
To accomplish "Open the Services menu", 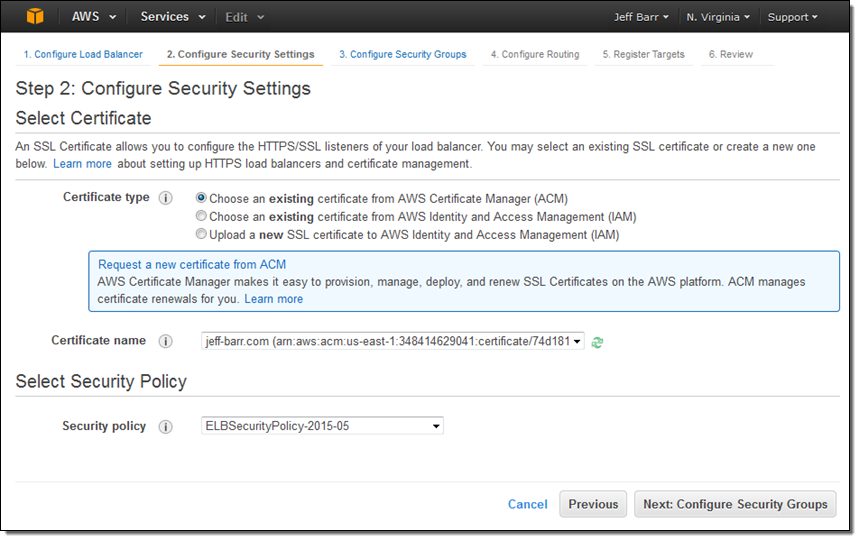I will [x=172, y=17].
